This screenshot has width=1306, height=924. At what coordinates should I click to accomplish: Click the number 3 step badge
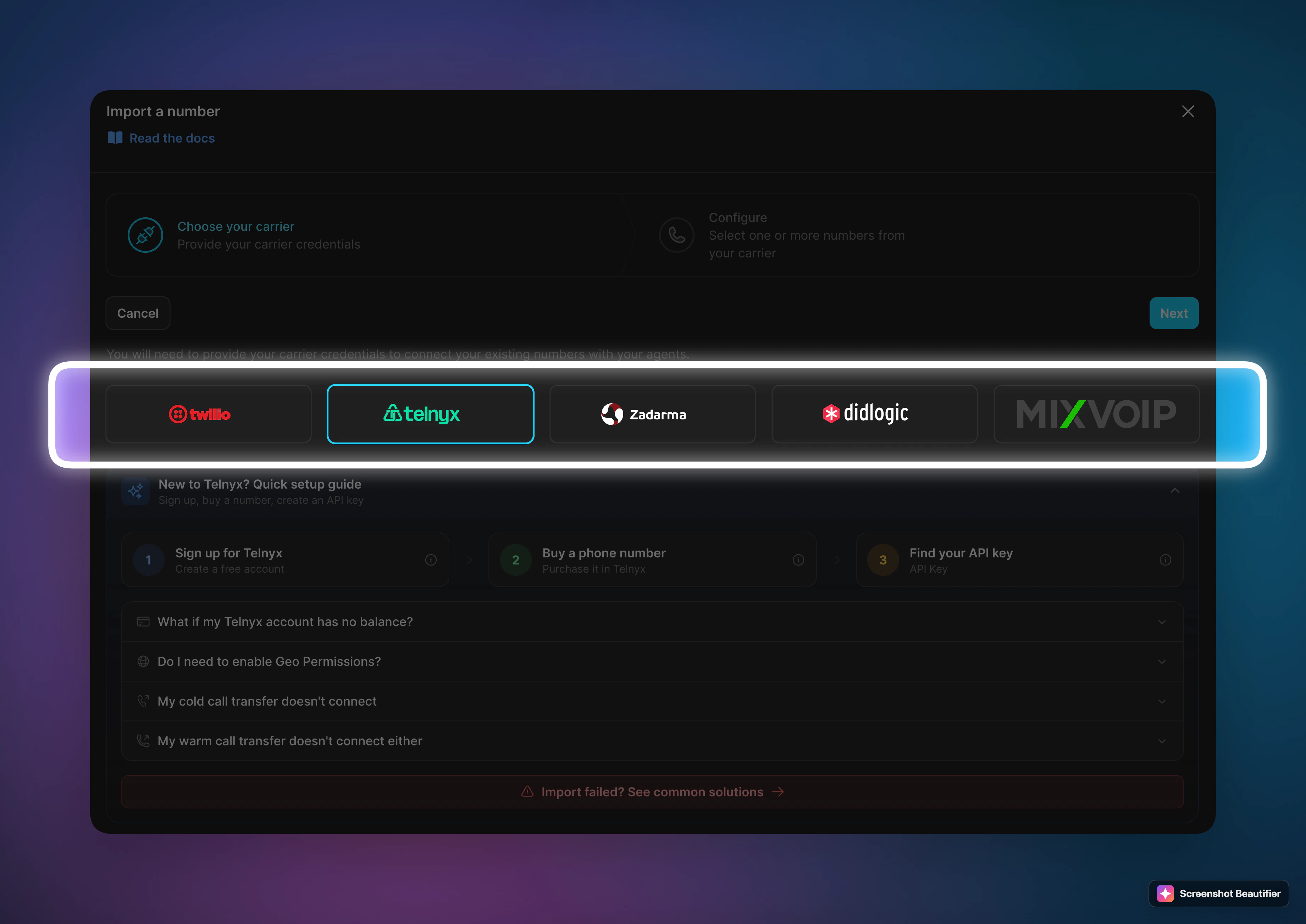(883, 560)
